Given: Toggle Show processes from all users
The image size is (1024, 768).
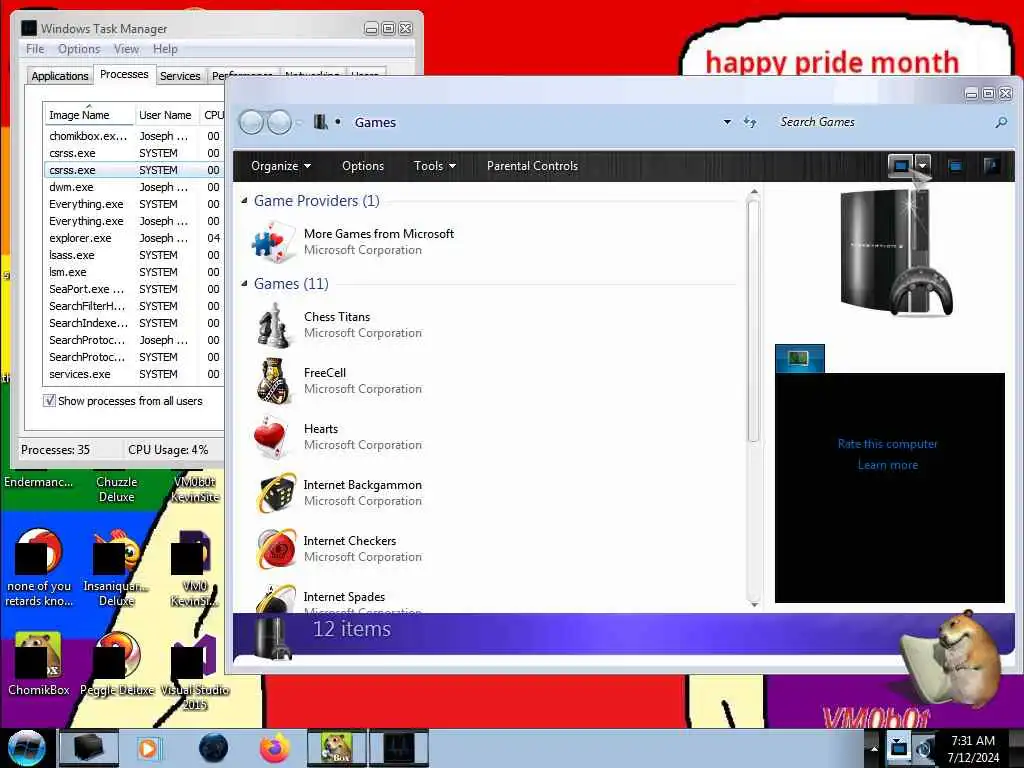Looking at the screenshot, I should [x=49, y=400].
